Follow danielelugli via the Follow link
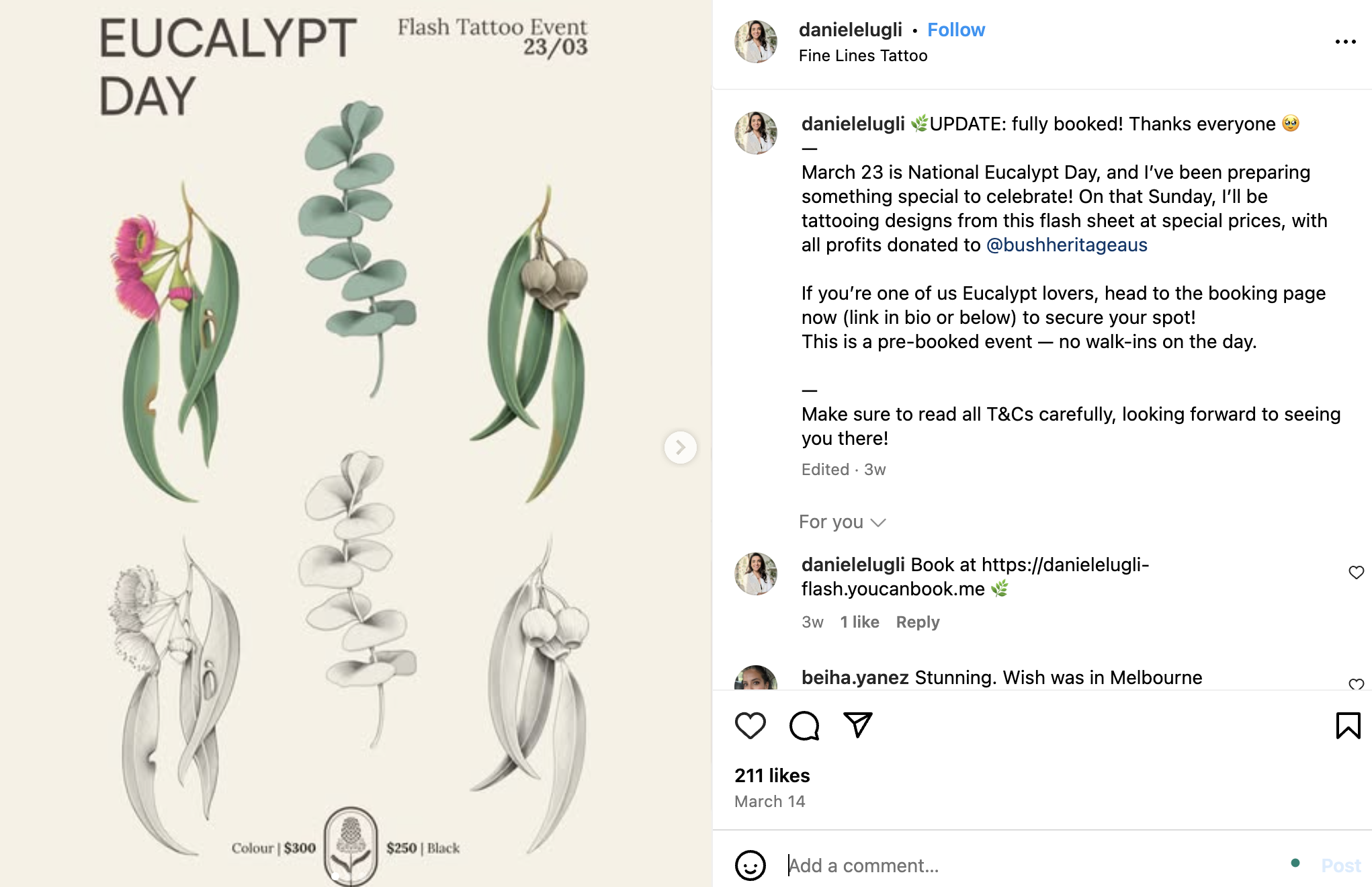Screen dimensions: 1372x887 (955, 30)
